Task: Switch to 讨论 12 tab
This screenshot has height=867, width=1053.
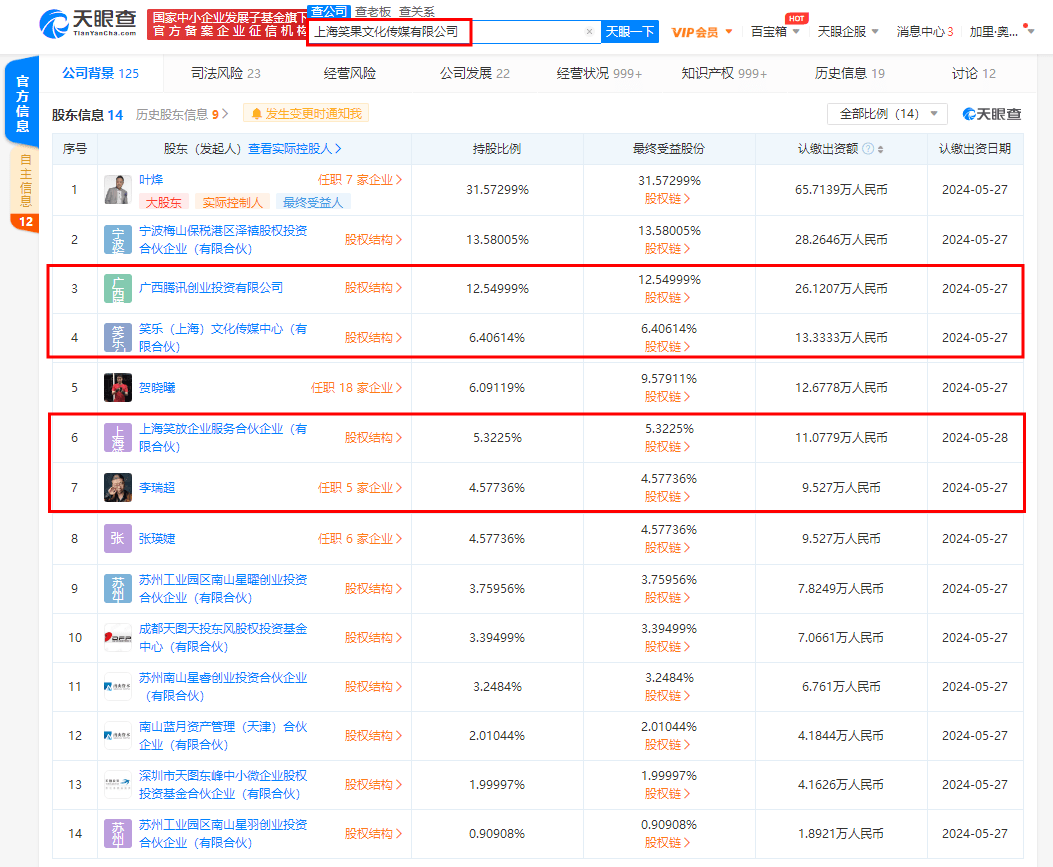Action: (x=974, y=73)
